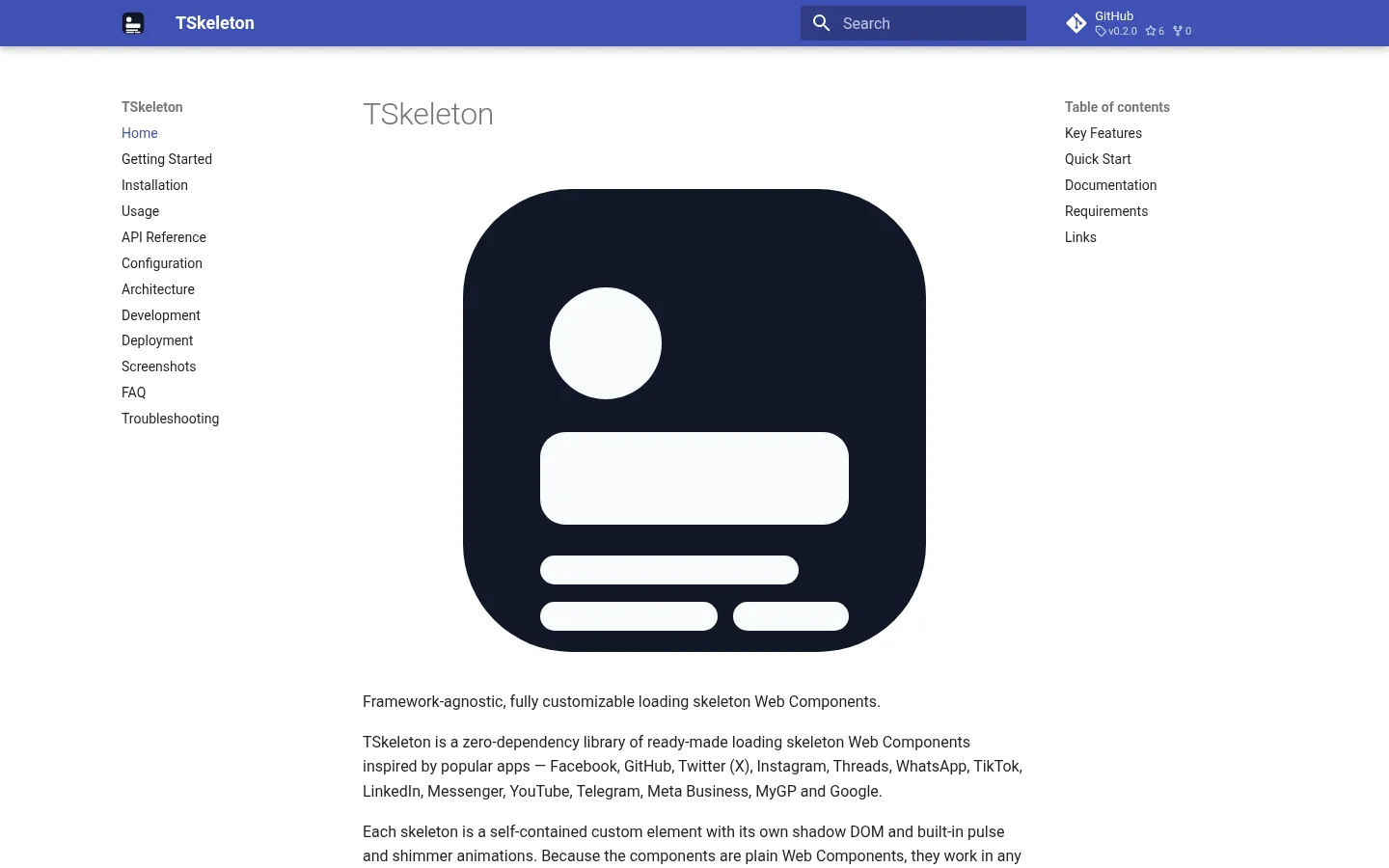
Task: Open the Troubleshooting page
Action: (x=171, y=419)
